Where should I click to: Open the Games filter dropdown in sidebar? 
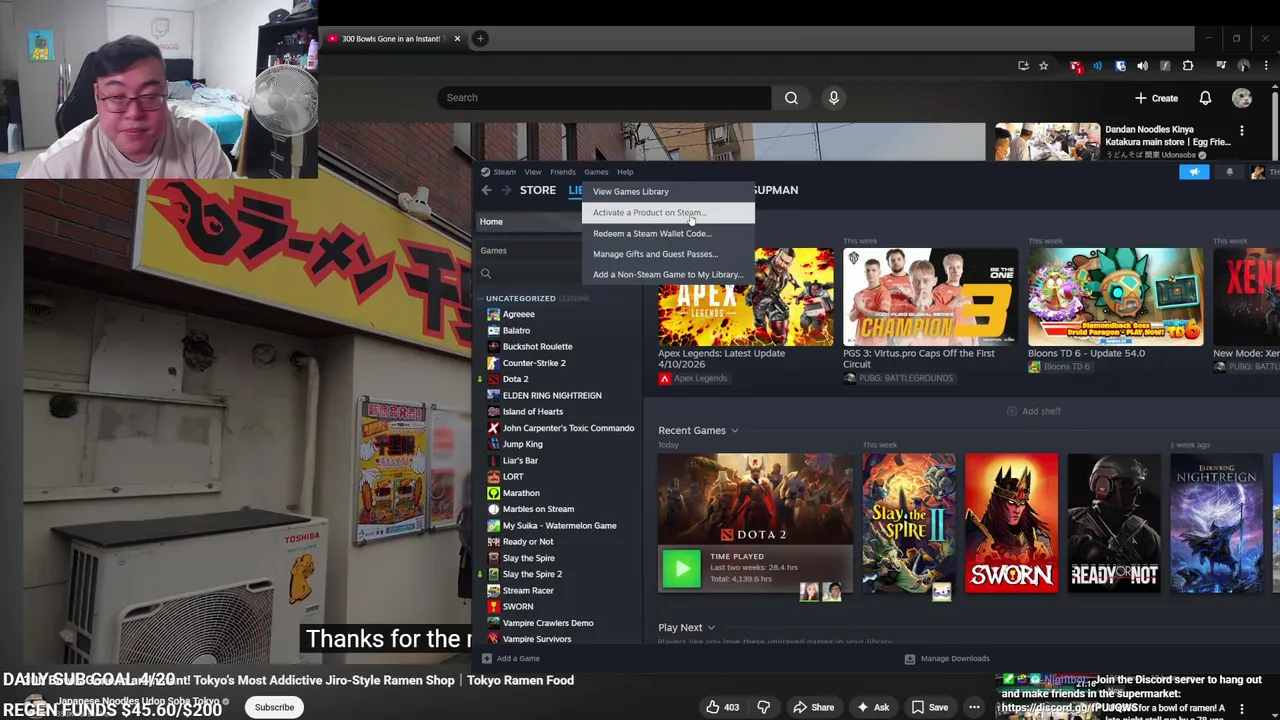point(530,250)
